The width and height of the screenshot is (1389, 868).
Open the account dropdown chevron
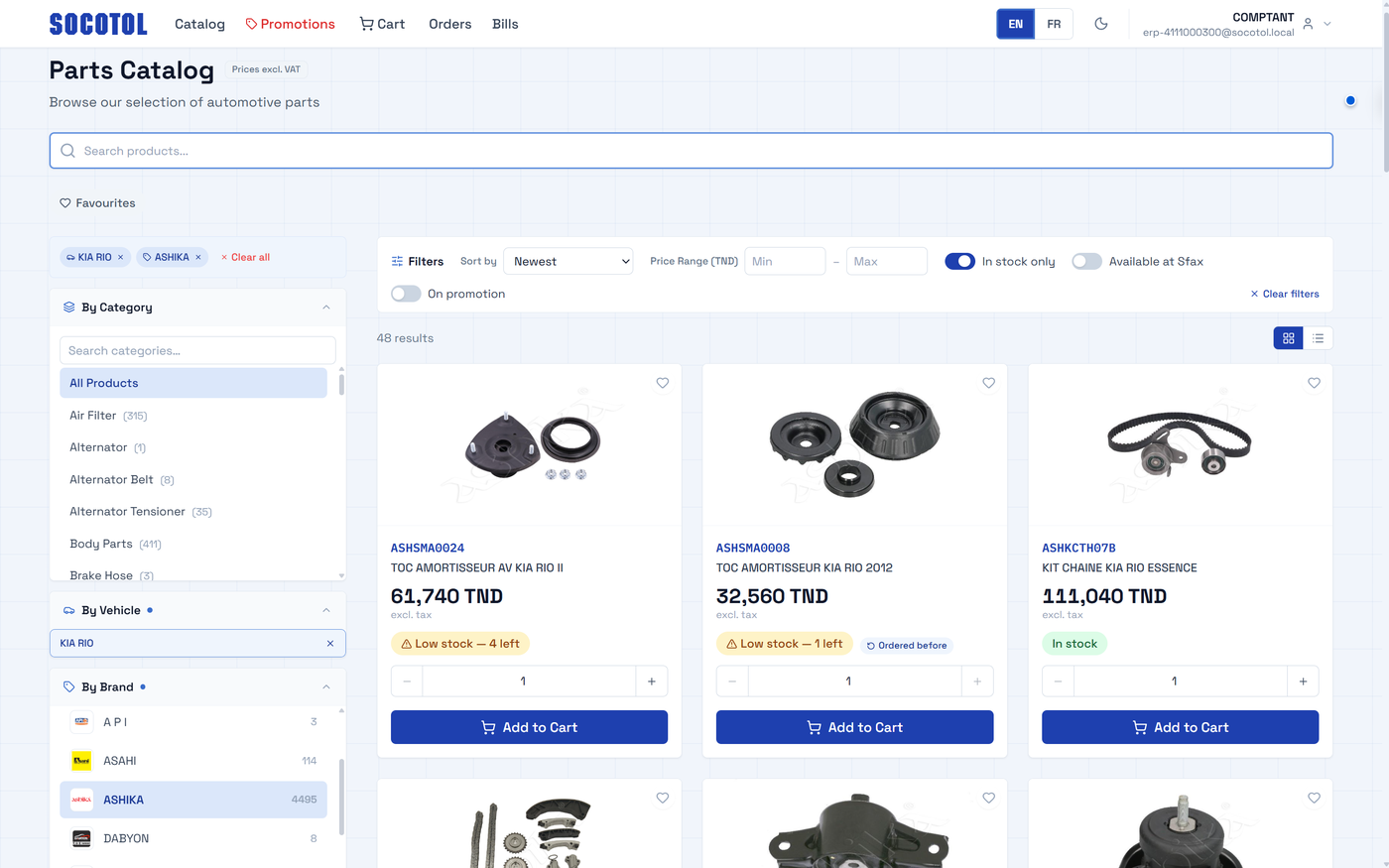point(1327,24)
